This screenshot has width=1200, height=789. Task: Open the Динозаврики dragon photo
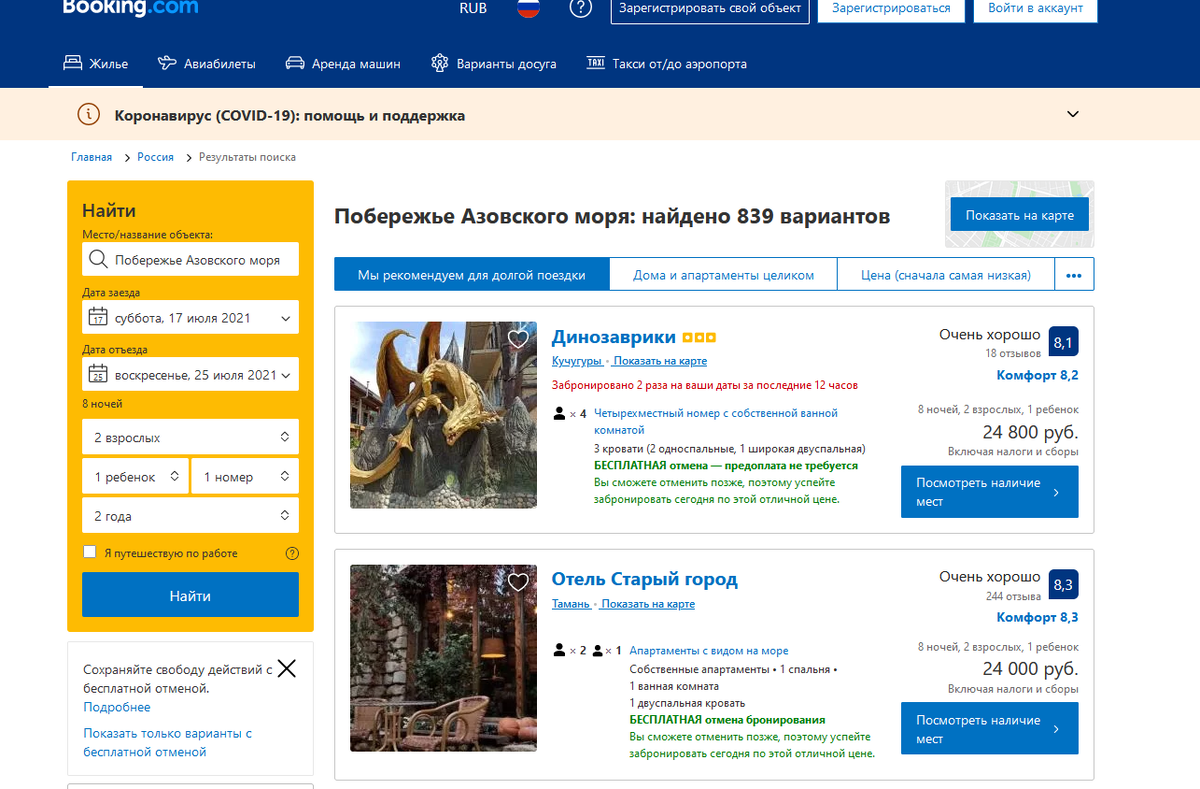[x=443, y=415]
